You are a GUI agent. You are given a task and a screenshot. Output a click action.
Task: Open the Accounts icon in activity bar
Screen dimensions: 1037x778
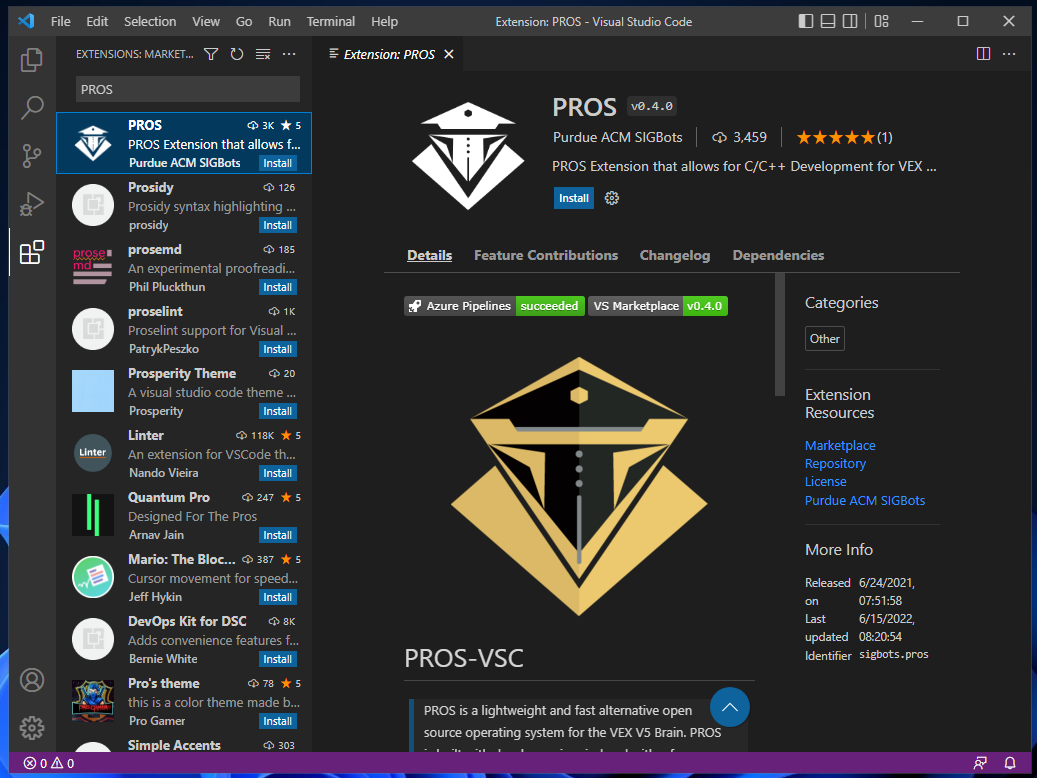pos(32,680)
